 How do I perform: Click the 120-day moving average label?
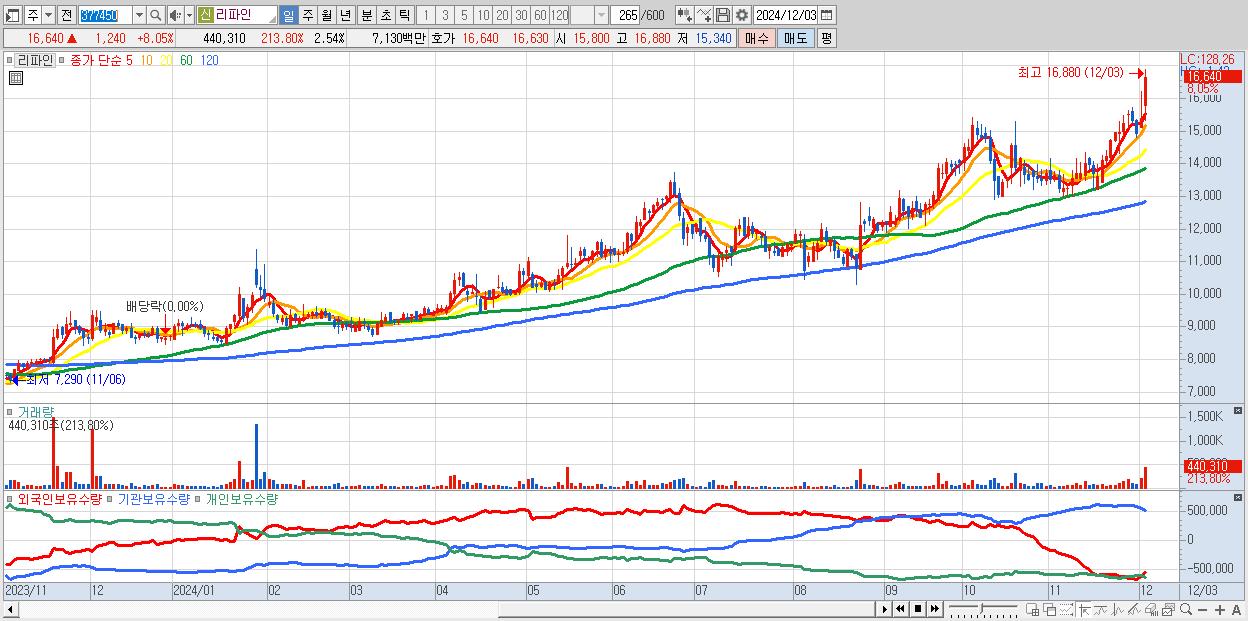209,60
